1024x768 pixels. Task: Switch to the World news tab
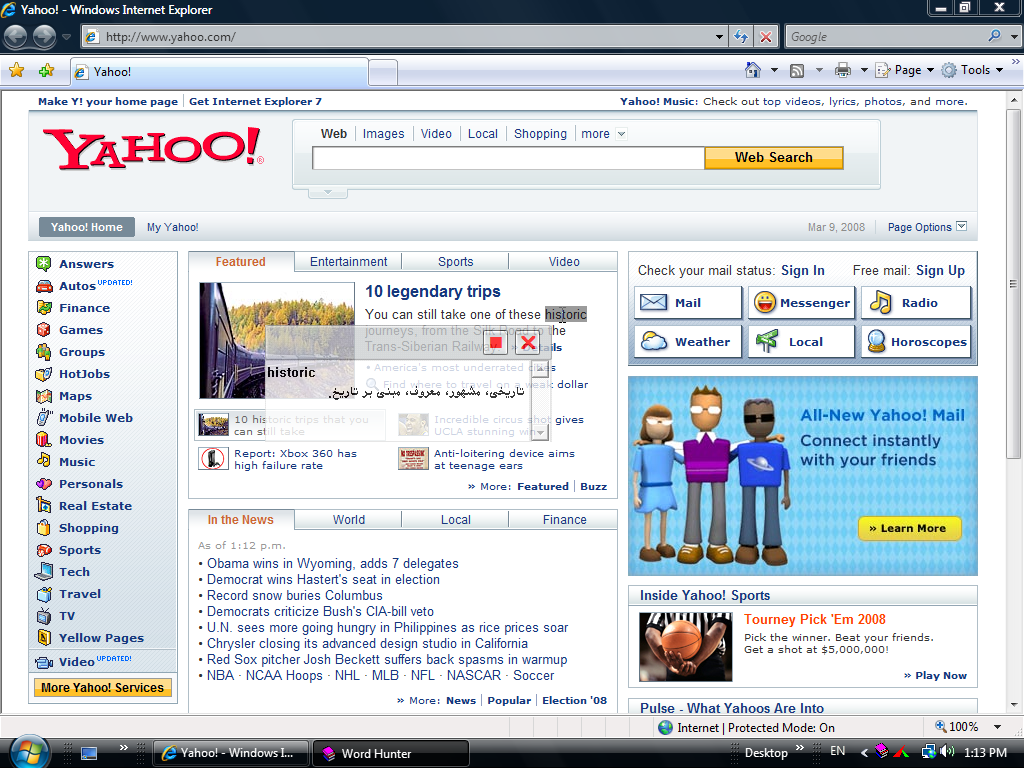[x=348, y=520]
